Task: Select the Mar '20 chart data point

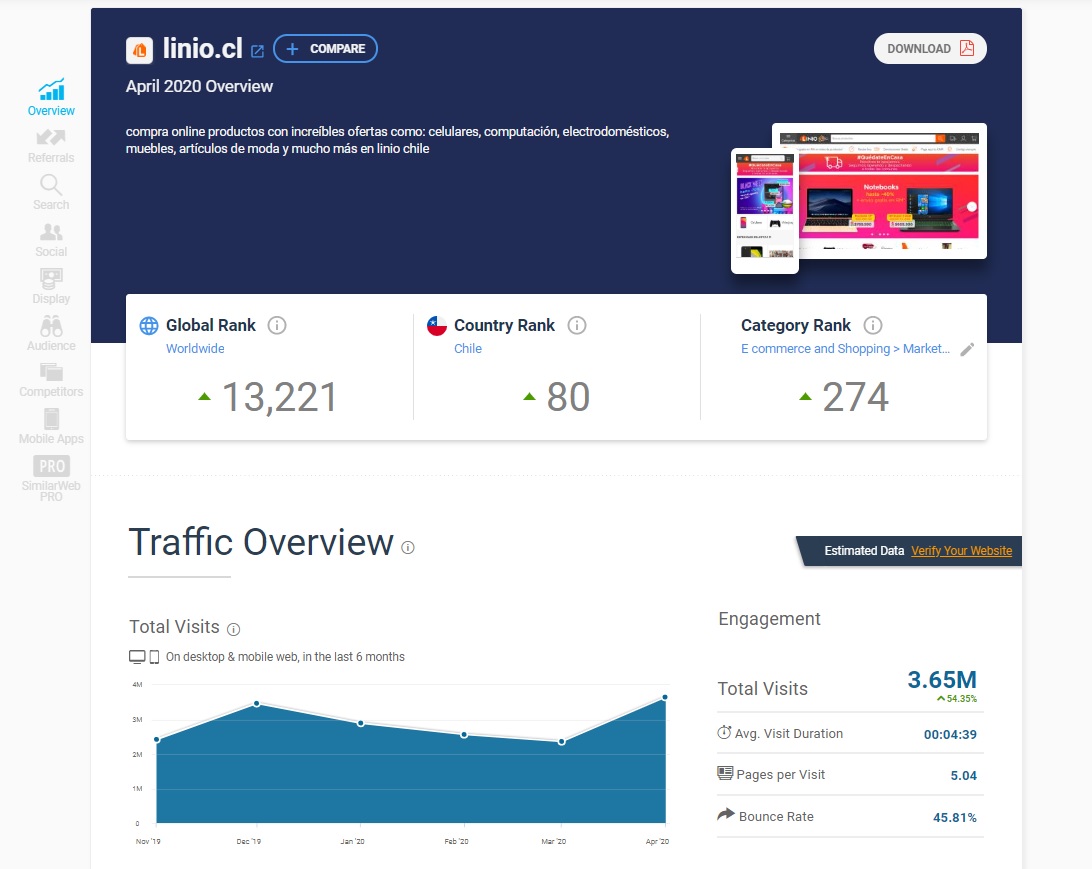Action: point(561,742)
